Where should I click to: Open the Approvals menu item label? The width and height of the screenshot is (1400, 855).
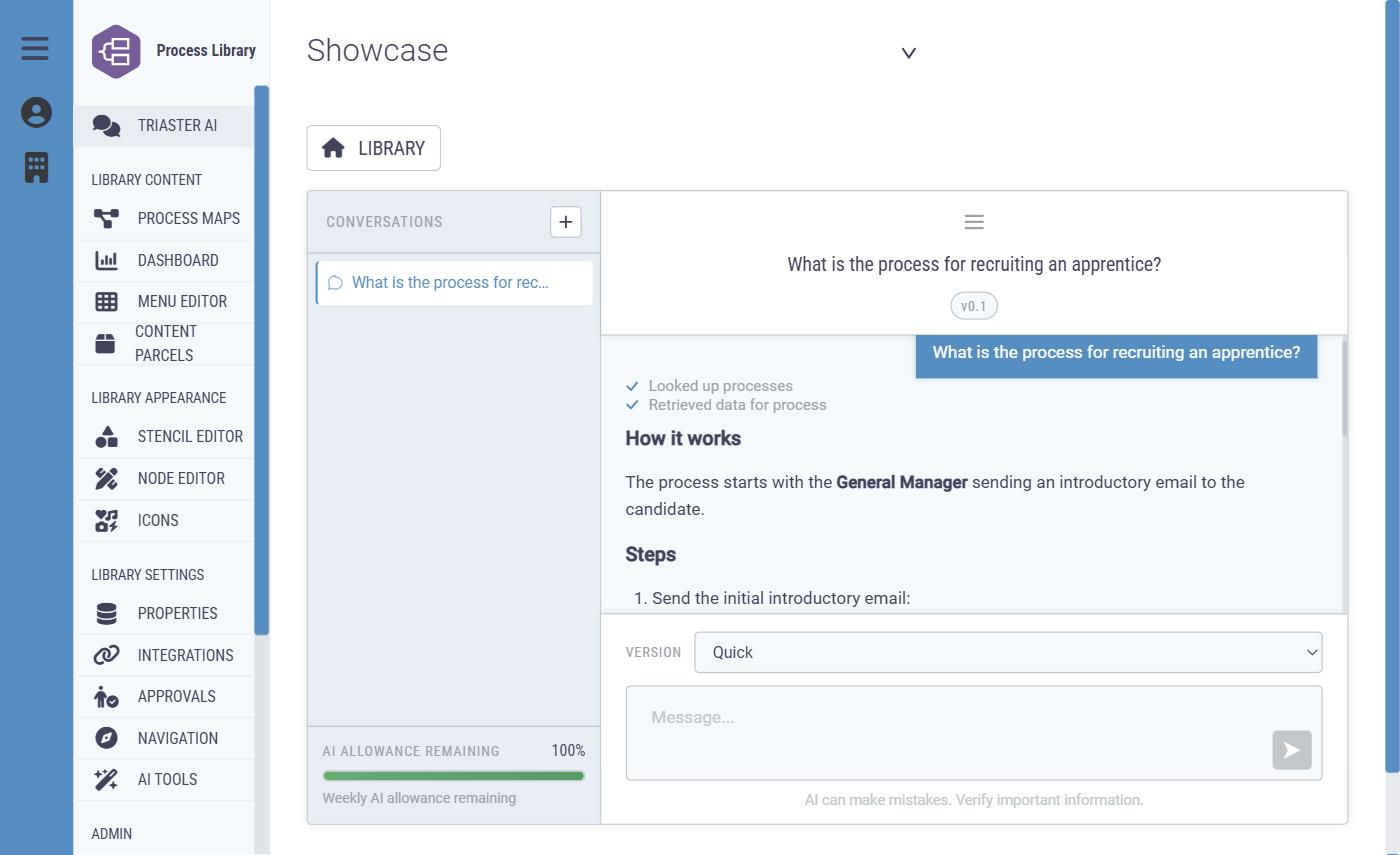(177, 696)
